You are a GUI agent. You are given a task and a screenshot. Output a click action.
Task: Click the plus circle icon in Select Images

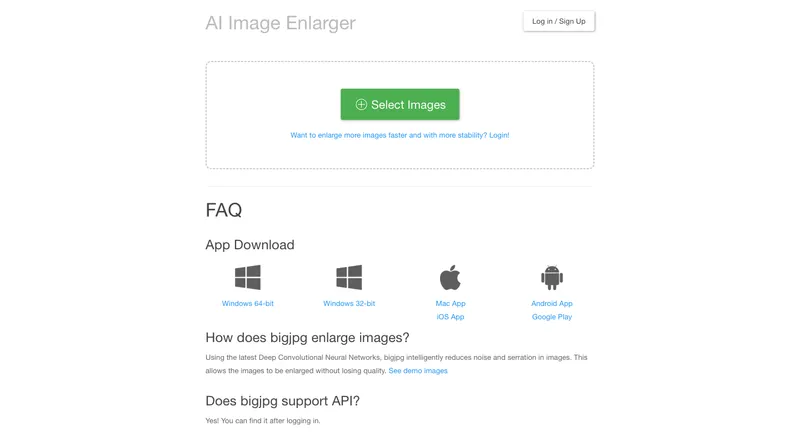click(361, 105)
